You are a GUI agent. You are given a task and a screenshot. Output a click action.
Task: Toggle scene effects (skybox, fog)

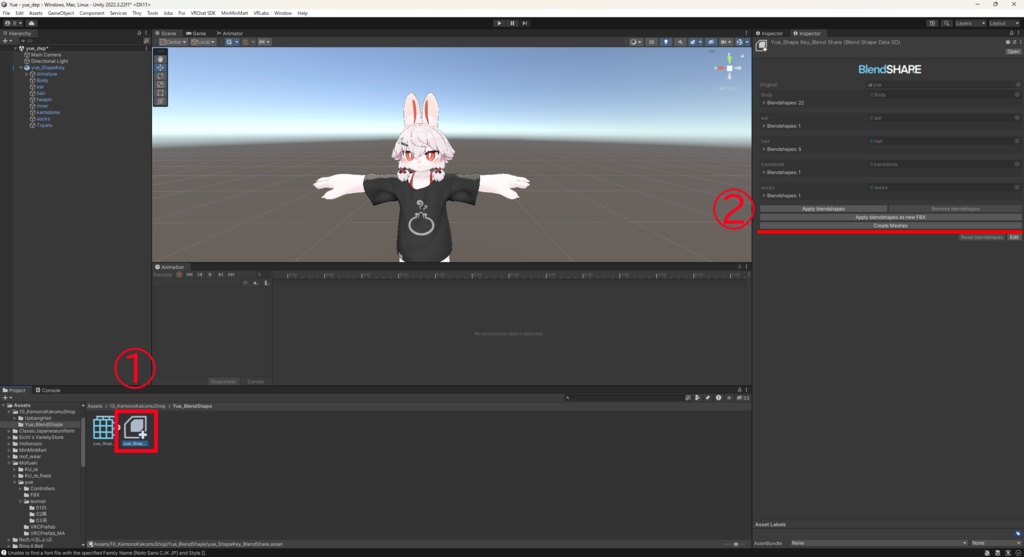coord(694,42)
